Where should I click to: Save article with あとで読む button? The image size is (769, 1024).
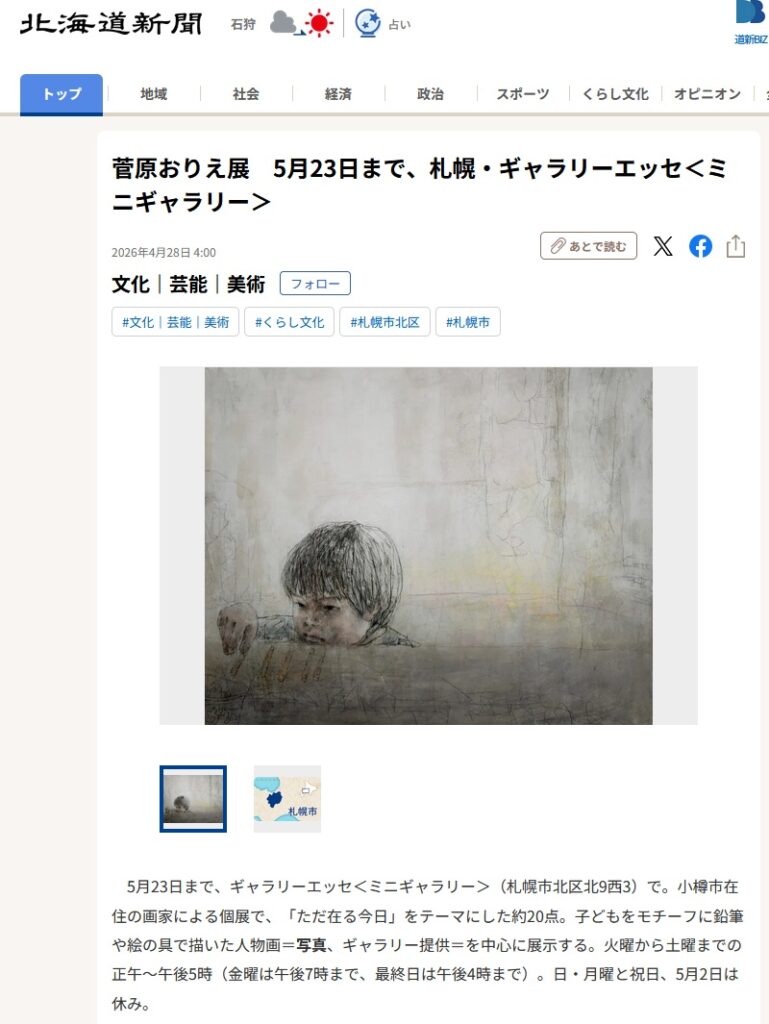coord(588,246)
